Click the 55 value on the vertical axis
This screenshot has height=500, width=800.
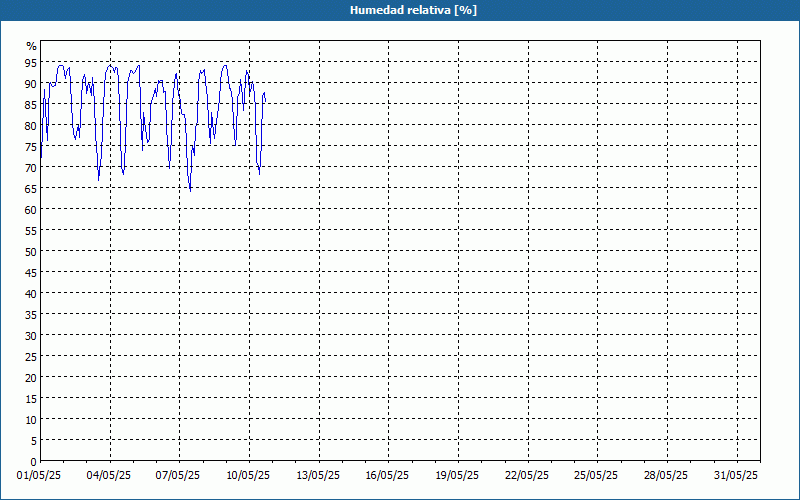[31, 231]
